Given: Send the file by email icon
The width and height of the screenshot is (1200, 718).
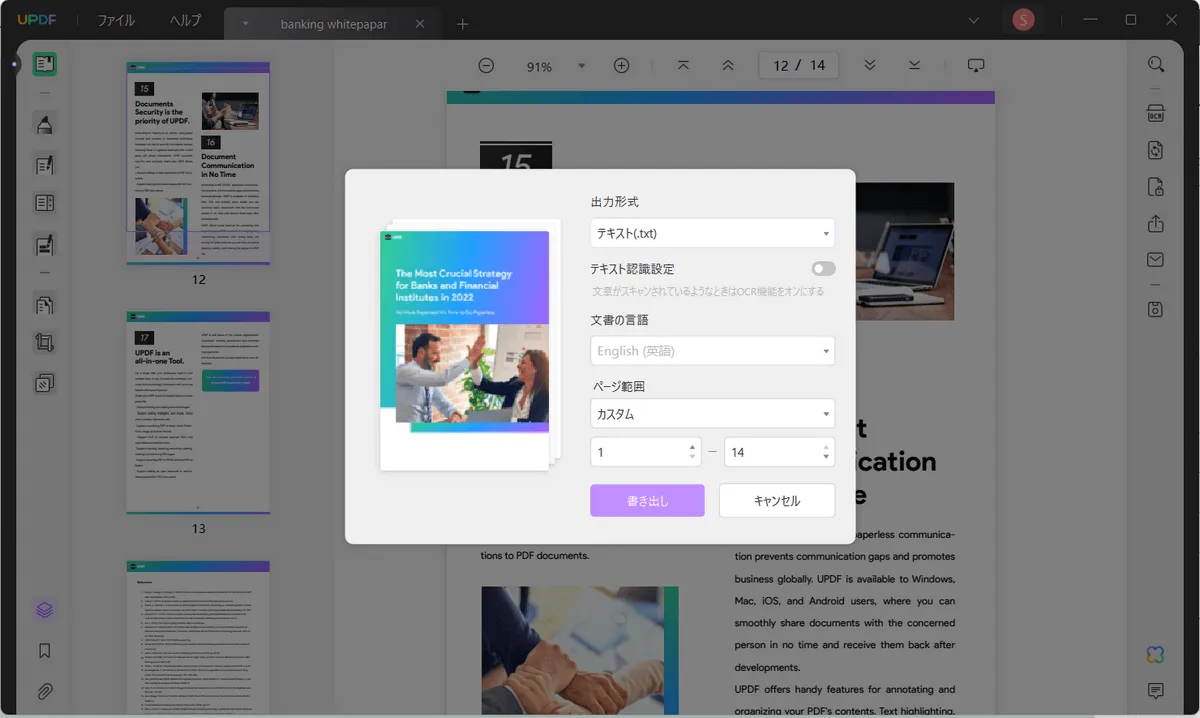Looking at the screenshot, I should pos(1156,261).
